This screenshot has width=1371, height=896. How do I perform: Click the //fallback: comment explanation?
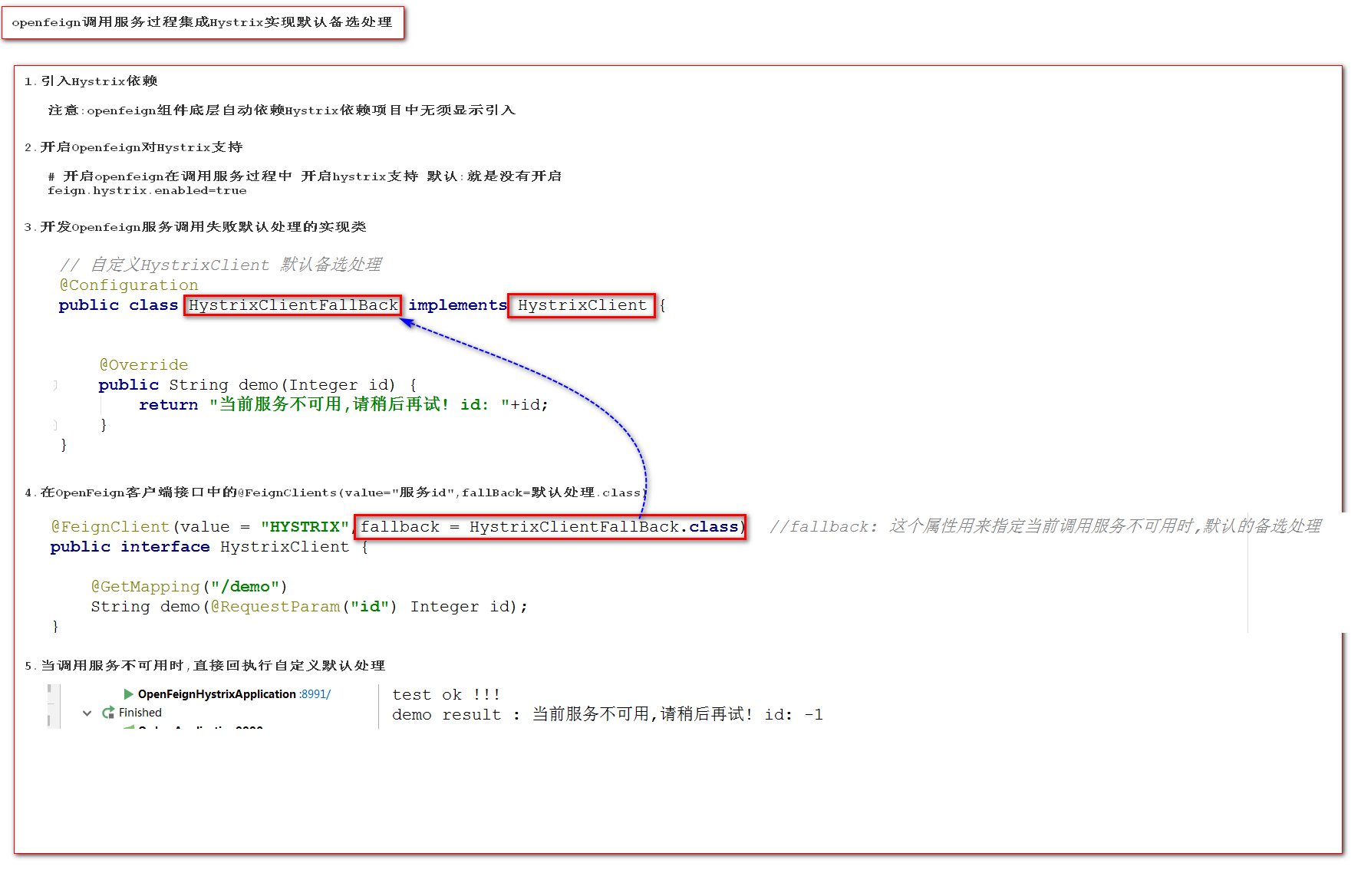point(1046,526)
